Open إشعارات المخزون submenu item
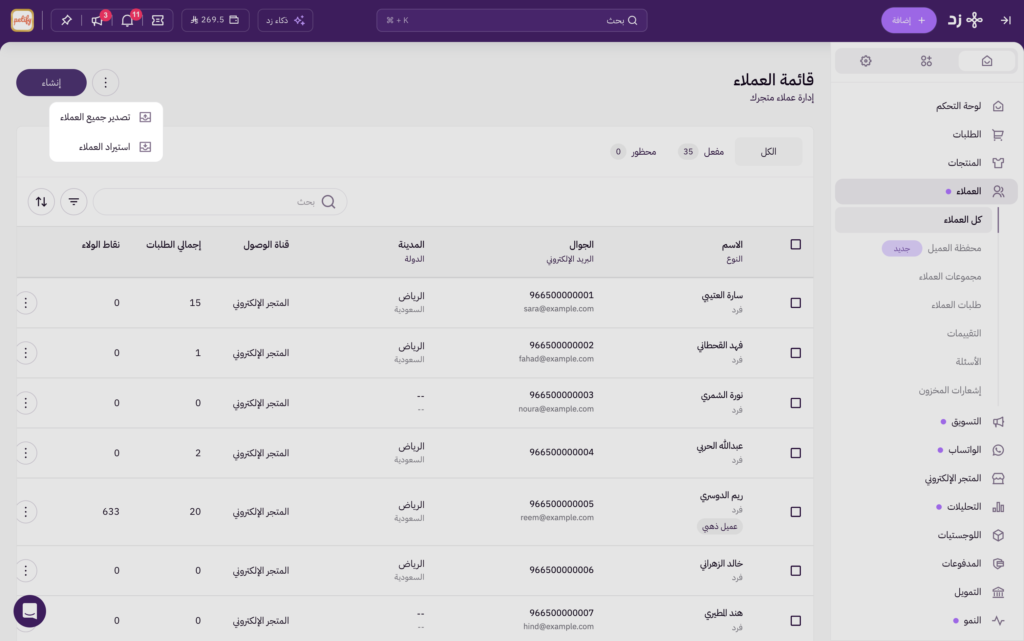This screenshot has width=1024, height=641. pyautogui.click(x=950, y=390)
